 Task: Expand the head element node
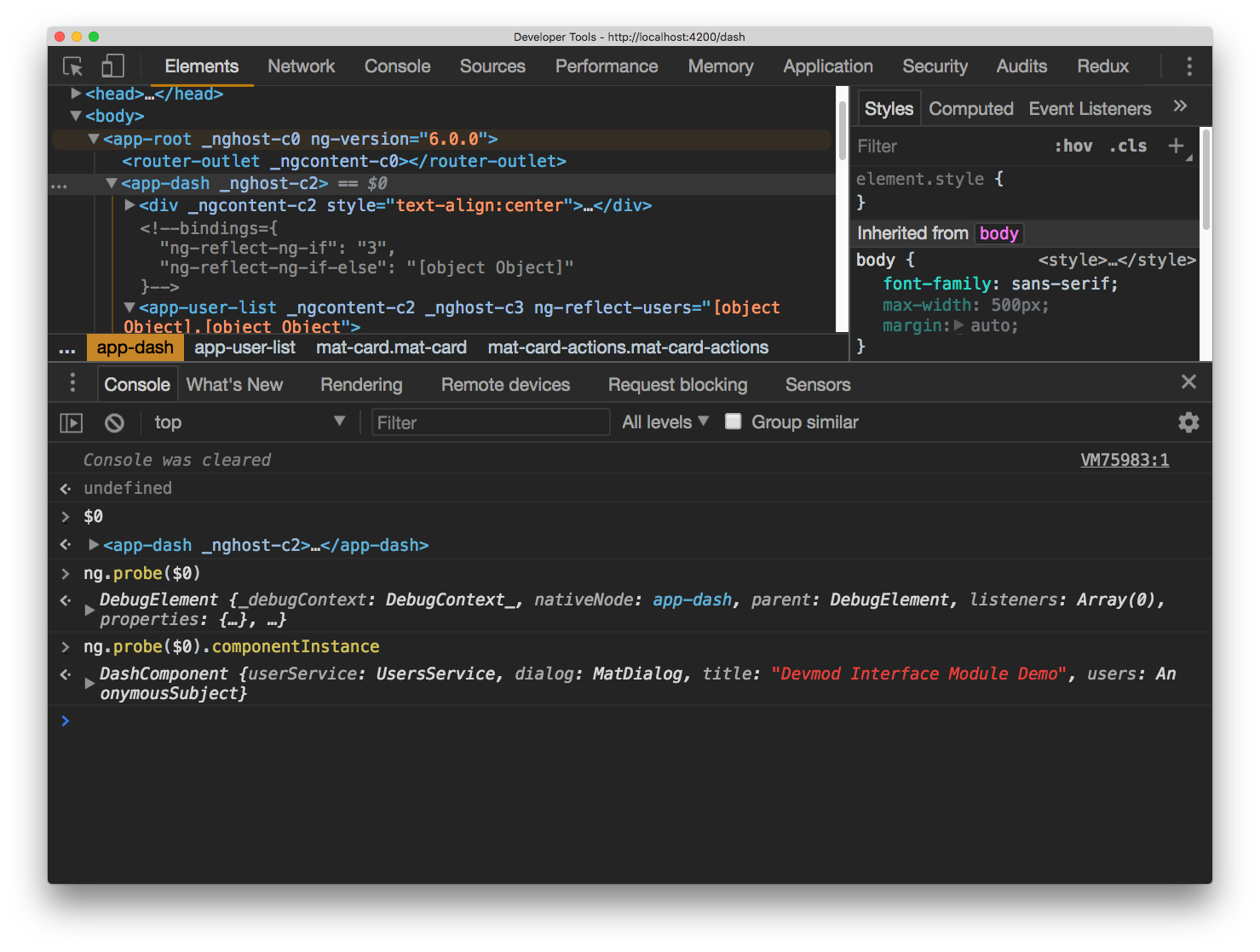[x=77, y=94]
